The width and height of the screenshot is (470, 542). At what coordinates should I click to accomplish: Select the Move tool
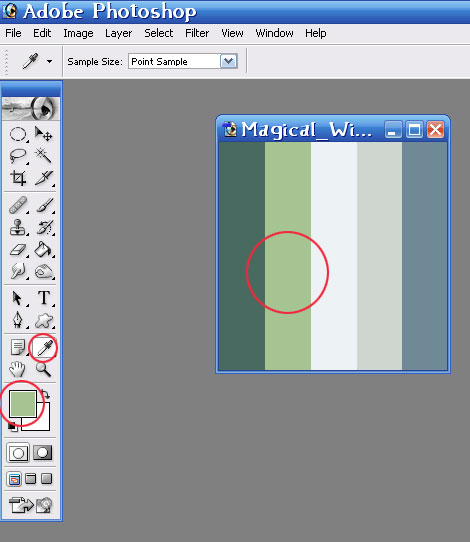pos(44,134)
